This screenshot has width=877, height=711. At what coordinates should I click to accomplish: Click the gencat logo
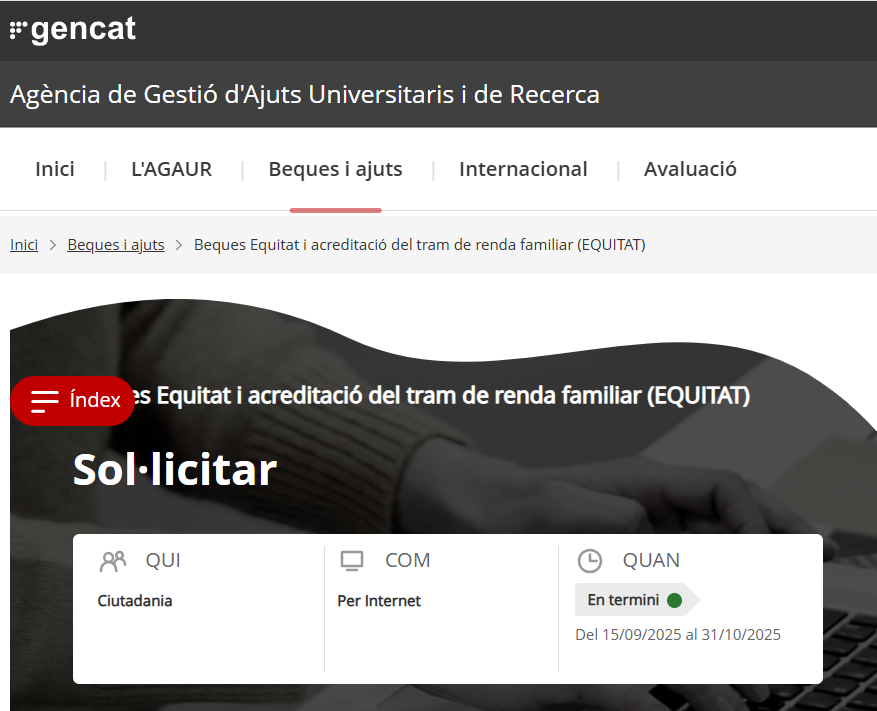pyautogui.click(x=73, y=30)
